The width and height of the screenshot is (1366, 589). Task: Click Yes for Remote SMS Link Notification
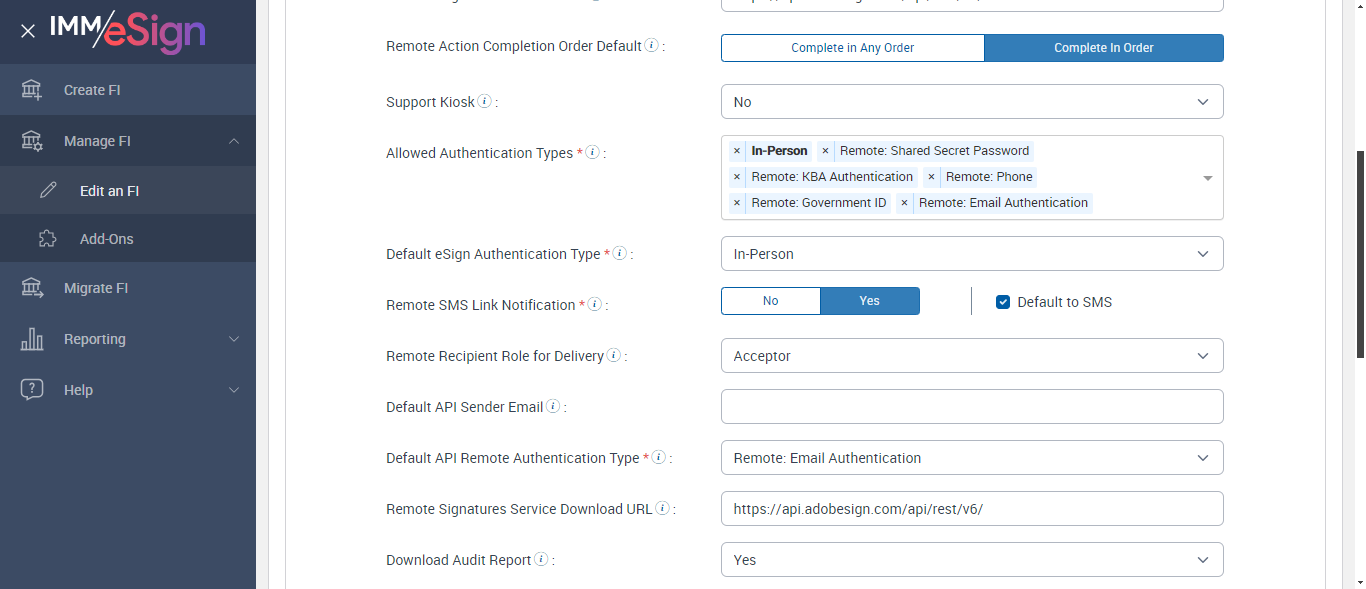pyautogui.click(x=869, y=301)
